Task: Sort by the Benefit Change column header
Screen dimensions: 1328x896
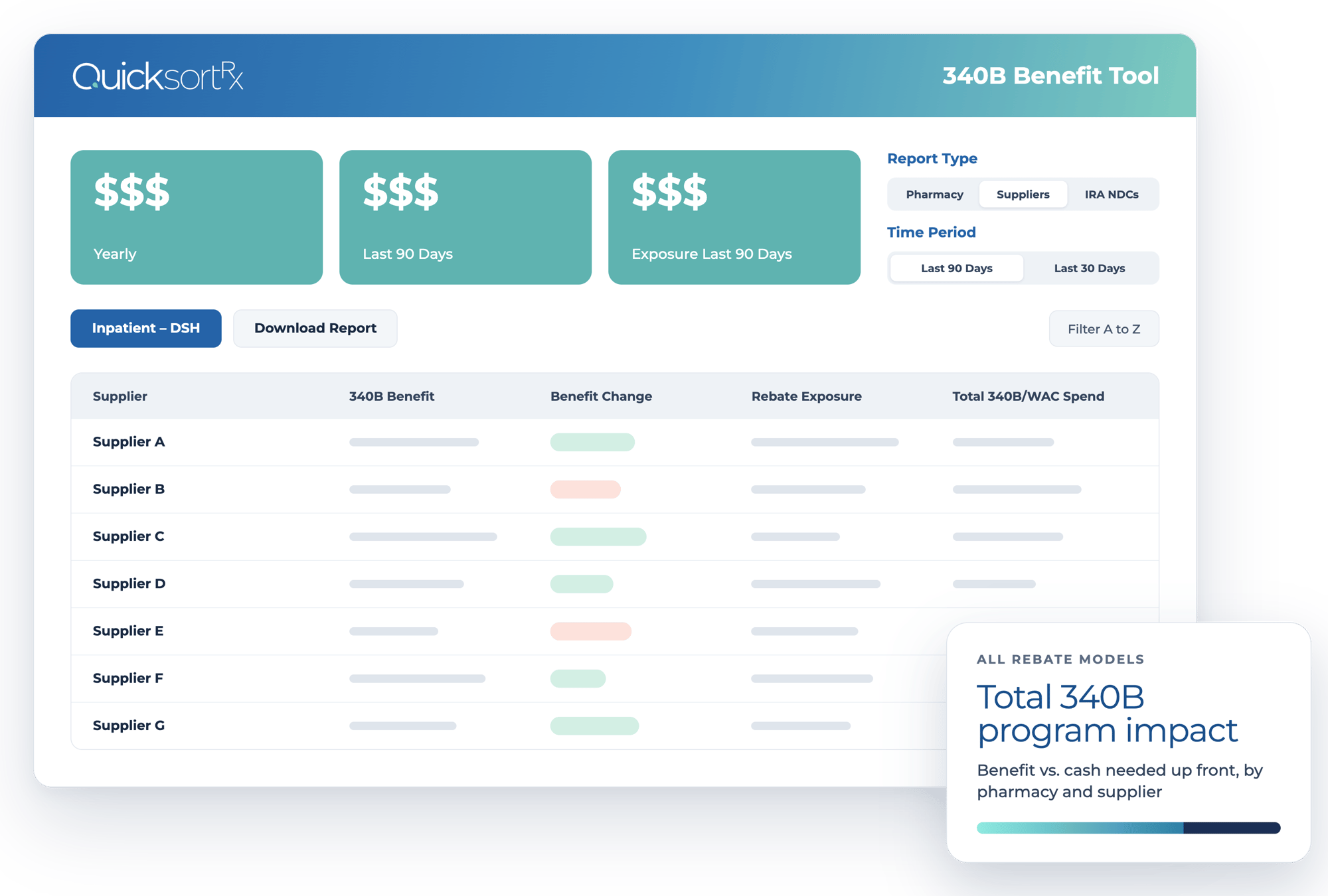Action: 601,396
